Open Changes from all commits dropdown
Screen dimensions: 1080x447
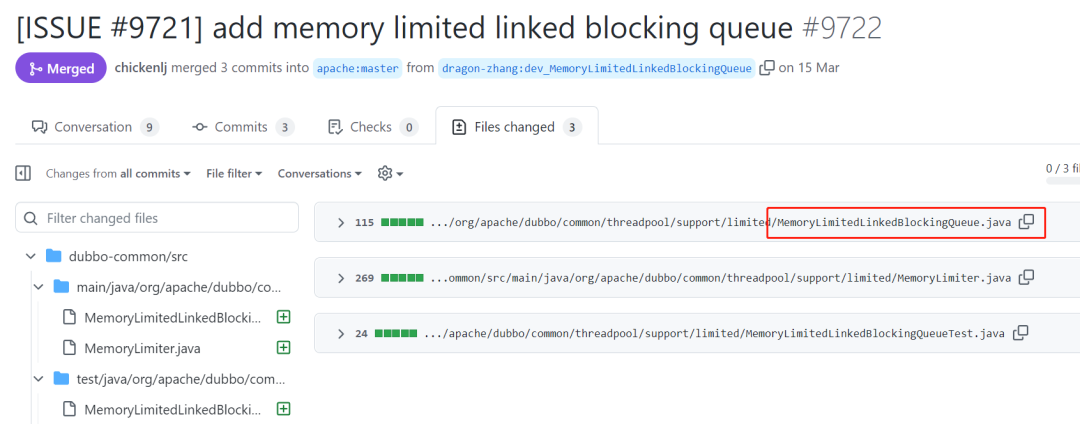click(x=118, y=174)
